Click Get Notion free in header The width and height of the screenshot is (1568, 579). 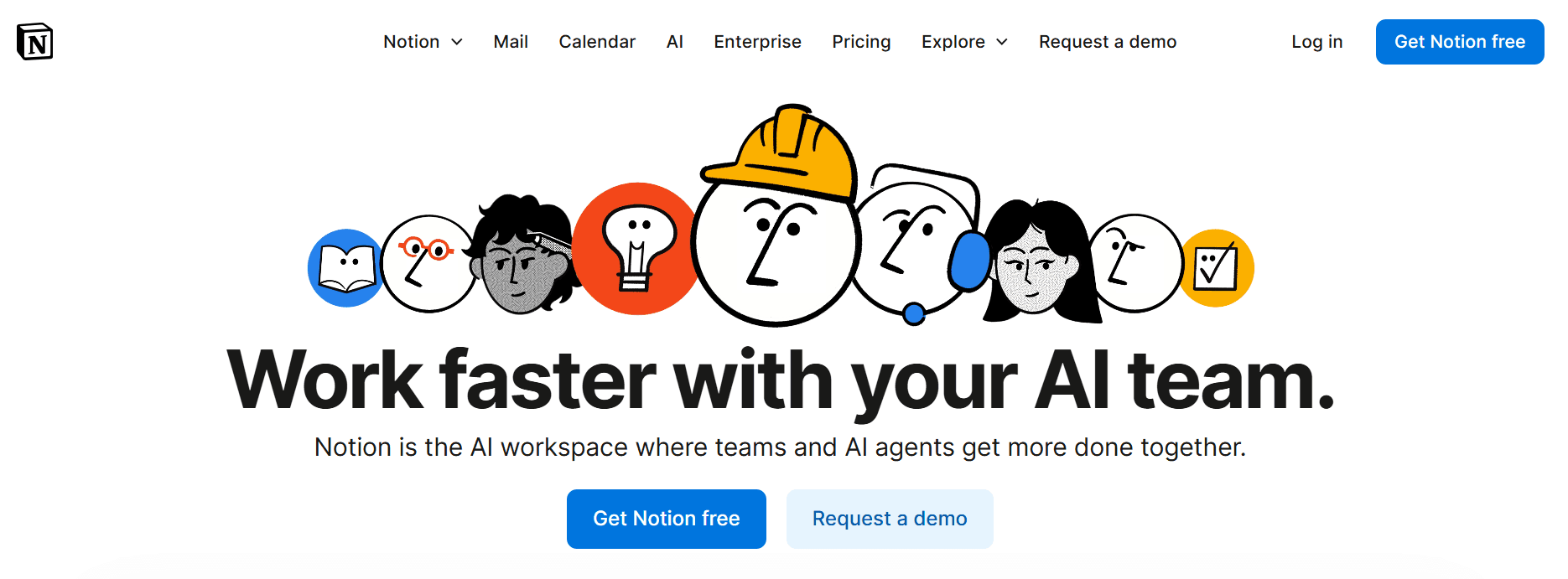click(1460, 42)
